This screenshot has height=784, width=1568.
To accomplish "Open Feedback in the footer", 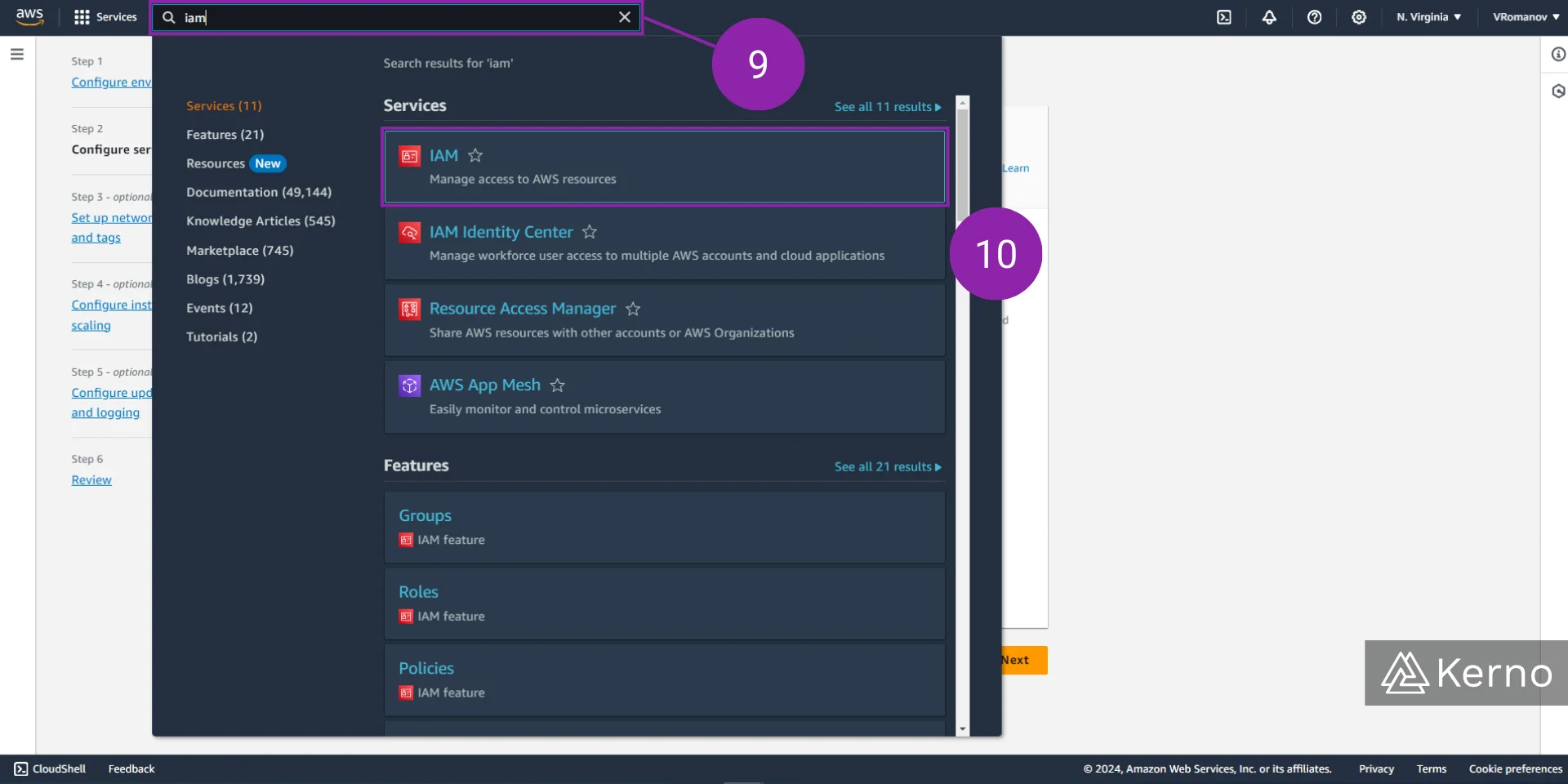I will 131,769.
